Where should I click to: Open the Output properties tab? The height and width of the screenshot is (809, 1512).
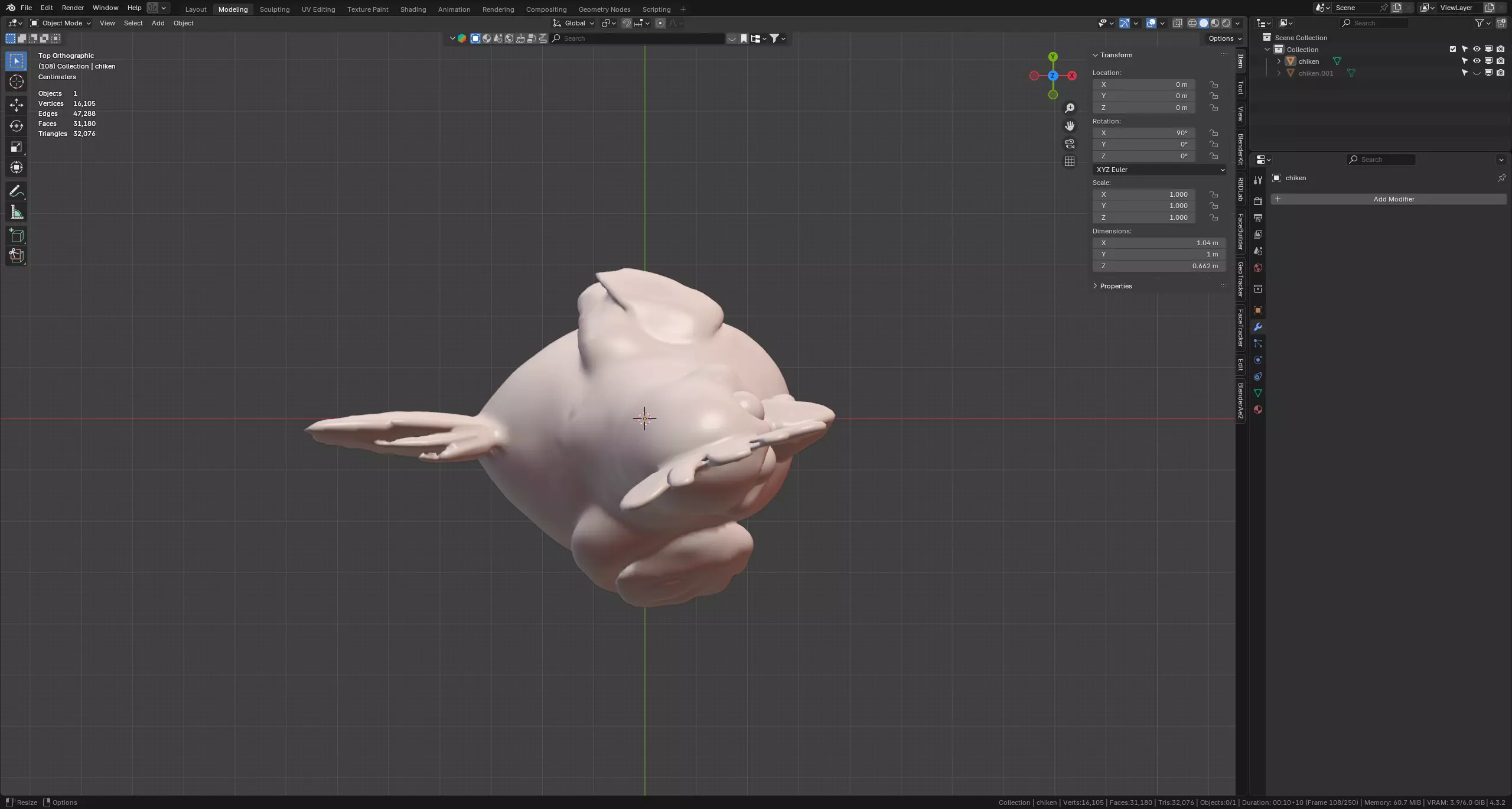[1258, 218]
